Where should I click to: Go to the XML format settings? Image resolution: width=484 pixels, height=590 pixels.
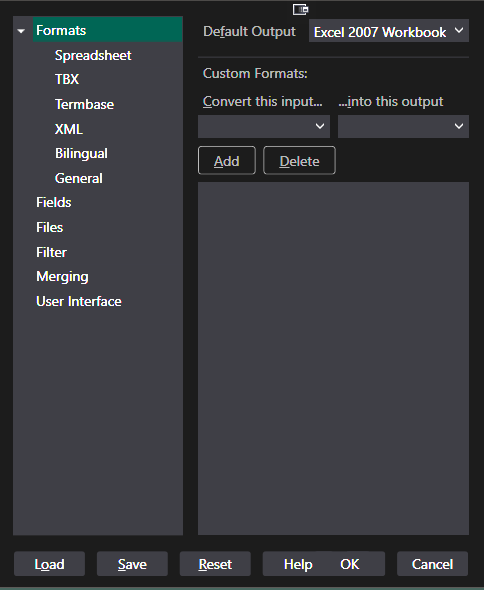click(x=69, y=129)
